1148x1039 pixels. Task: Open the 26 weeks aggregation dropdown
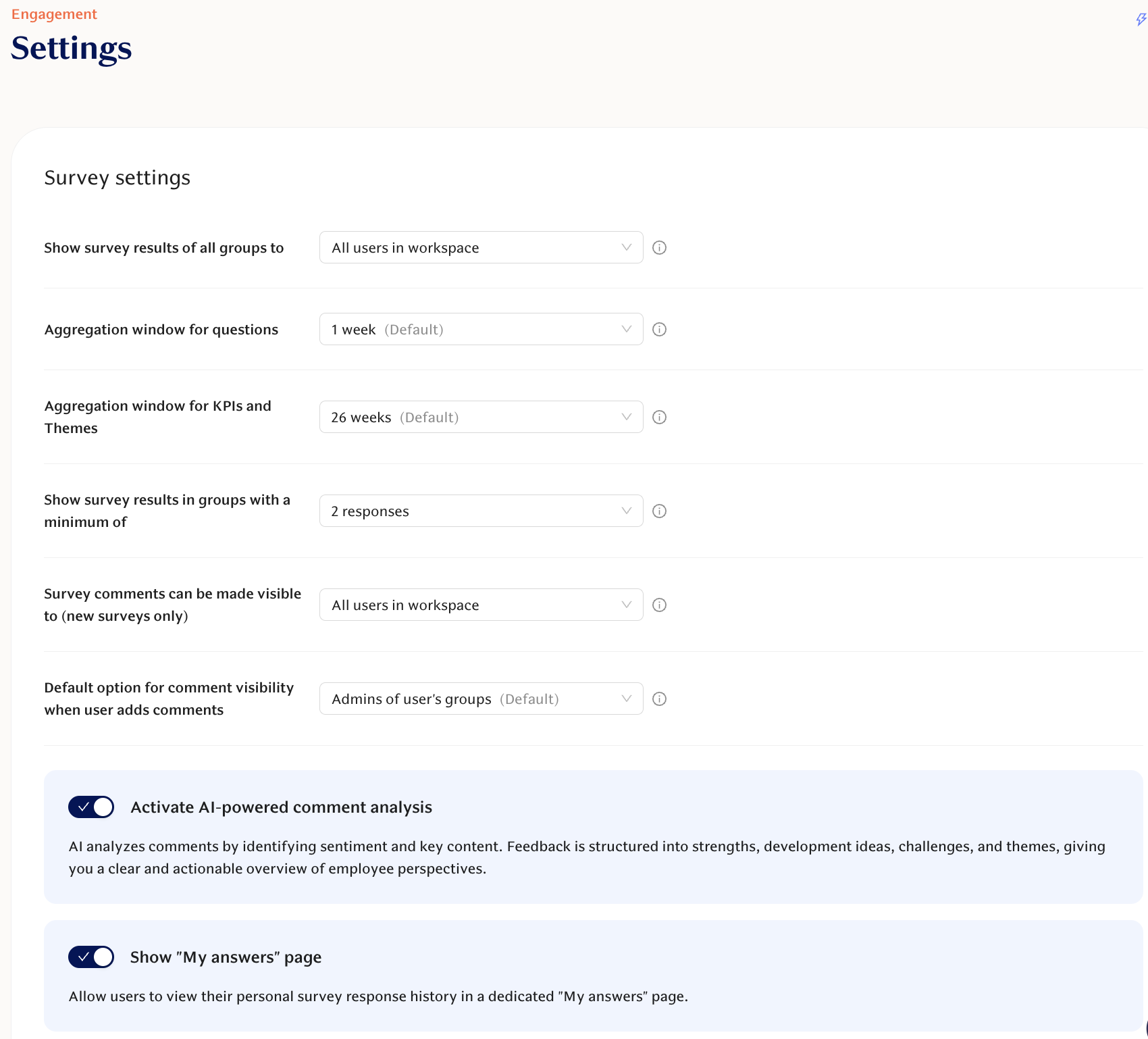click(481, 417)
